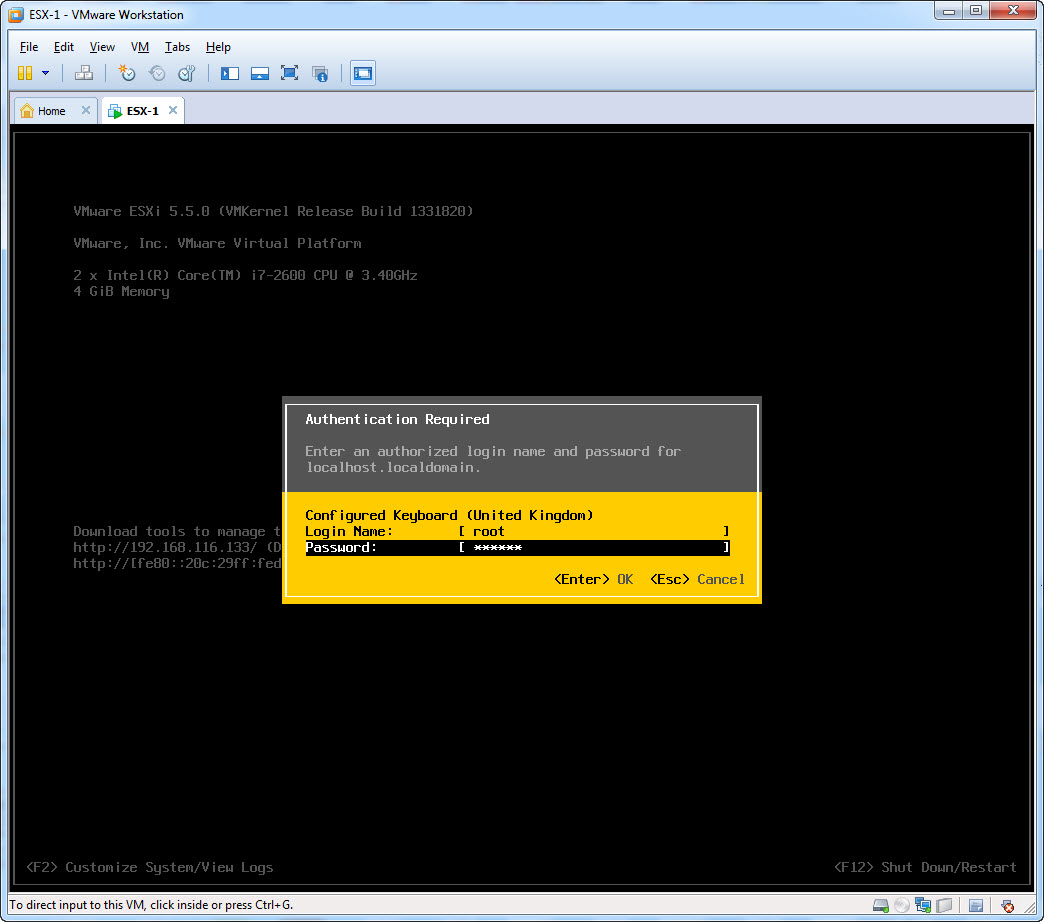The image size is (1044, 922).
Task: Open the Tabs menu
Action: click(177, 47)
